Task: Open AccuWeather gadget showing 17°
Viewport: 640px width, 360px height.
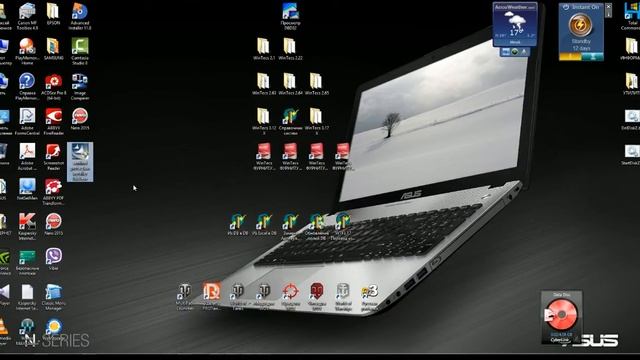Action: [x=515, y=24]
